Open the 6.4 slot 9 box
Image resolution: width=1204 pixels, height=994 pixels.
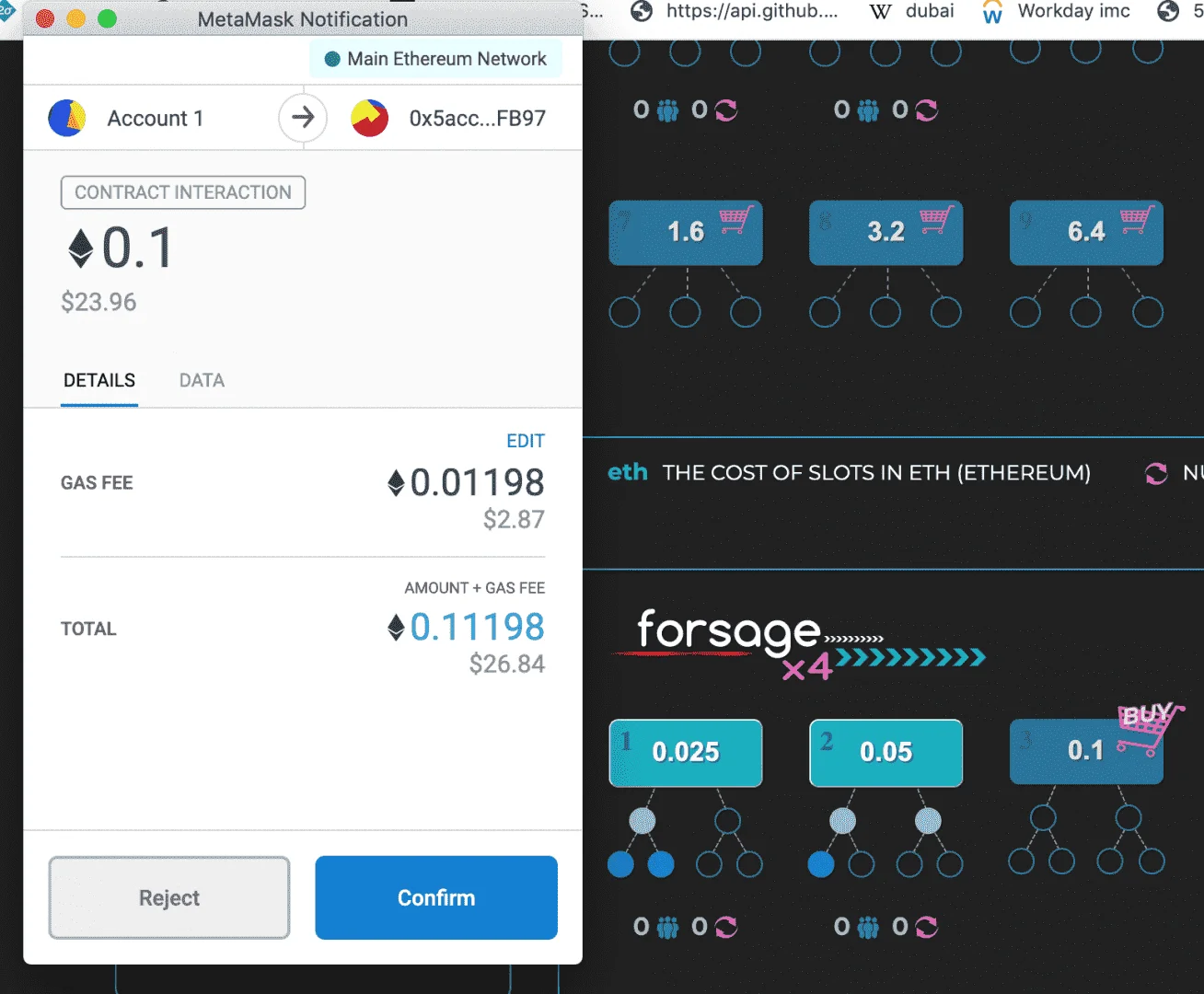click(1086, 232)
